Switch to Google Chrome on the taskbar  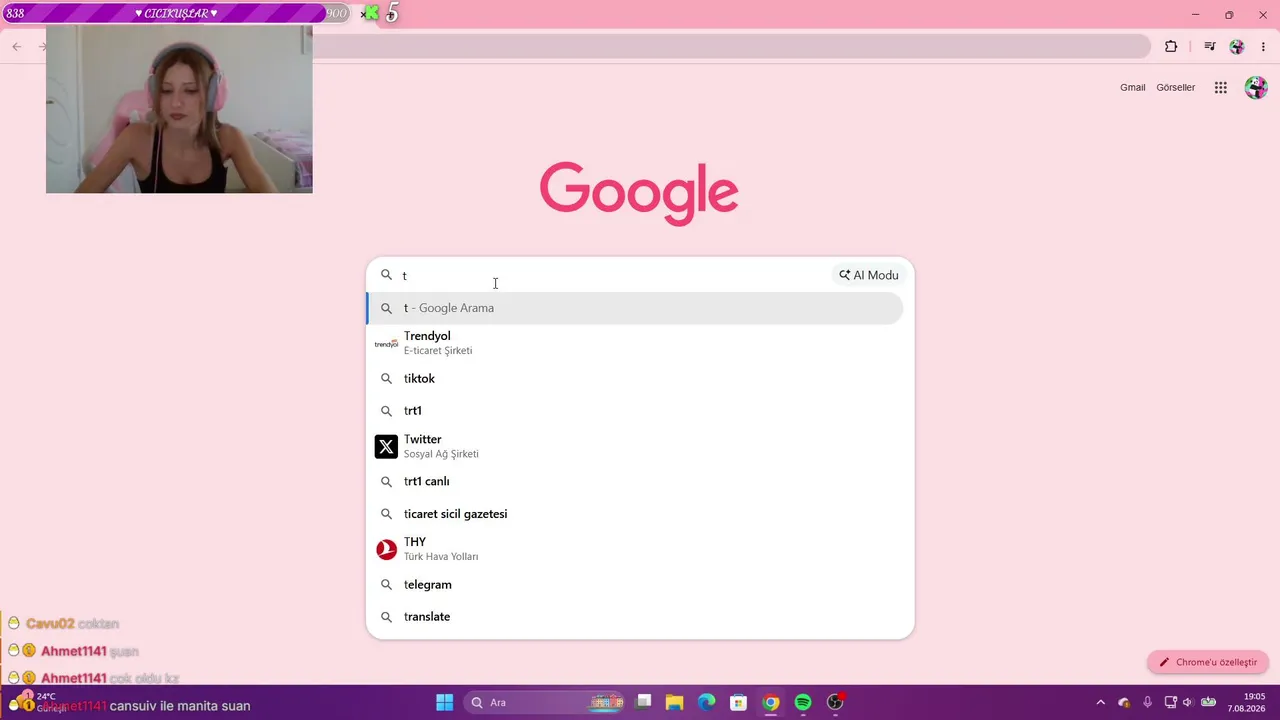click(771, 702)
